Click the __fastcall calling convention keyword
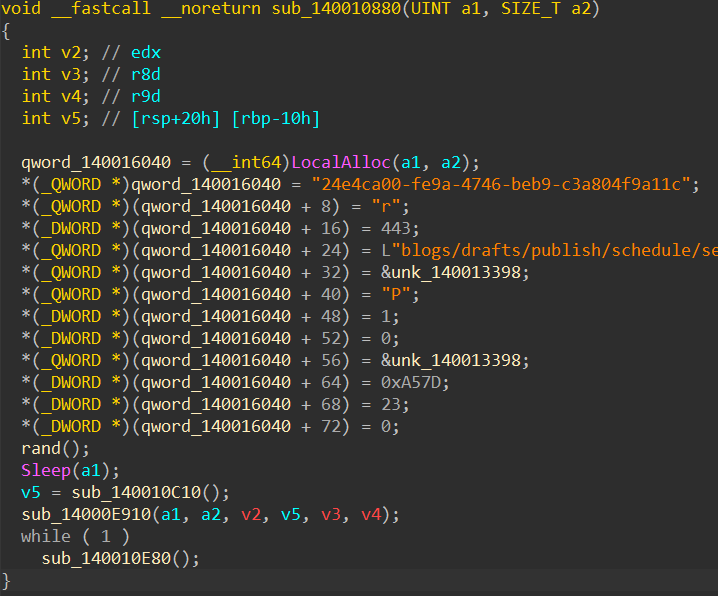Viewport: 718px width, 596px height. pyautogui.click(x=101, y=8)
